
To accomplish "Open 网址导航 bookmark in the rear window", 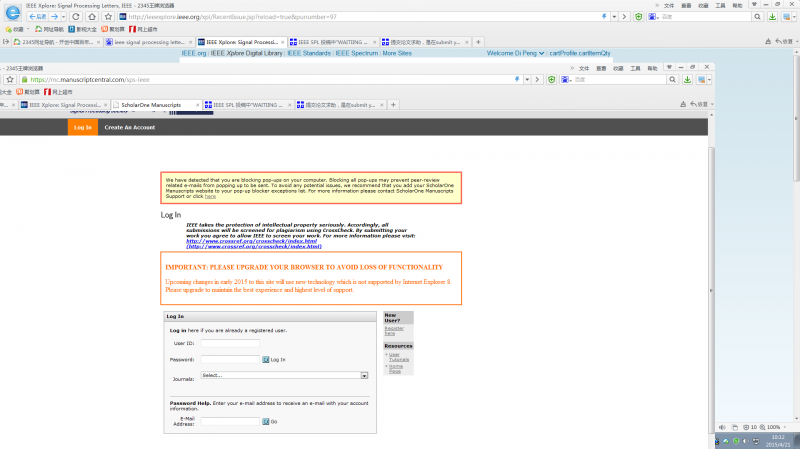I will 49,30.
